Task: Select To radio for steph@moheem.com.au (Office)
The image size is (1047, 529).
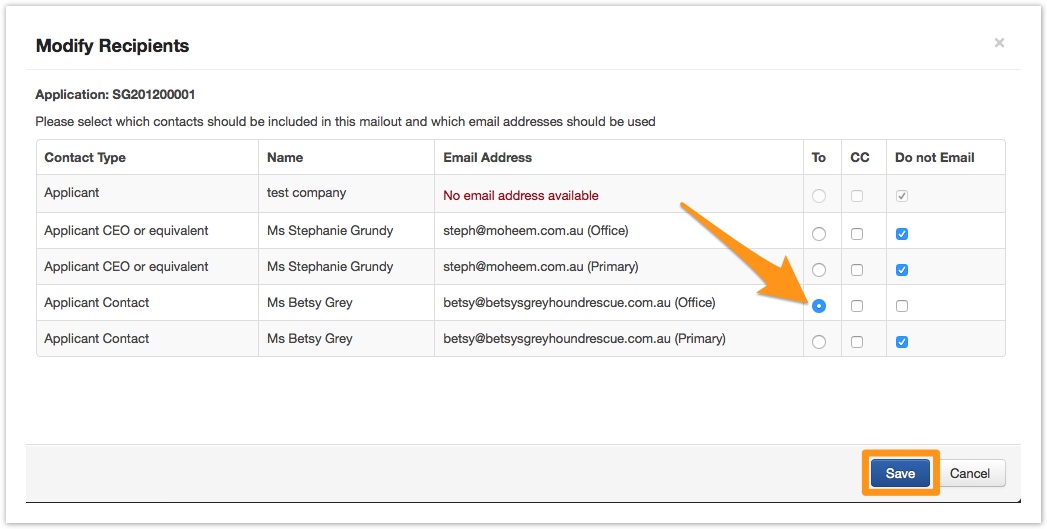Action: (819, 234)
